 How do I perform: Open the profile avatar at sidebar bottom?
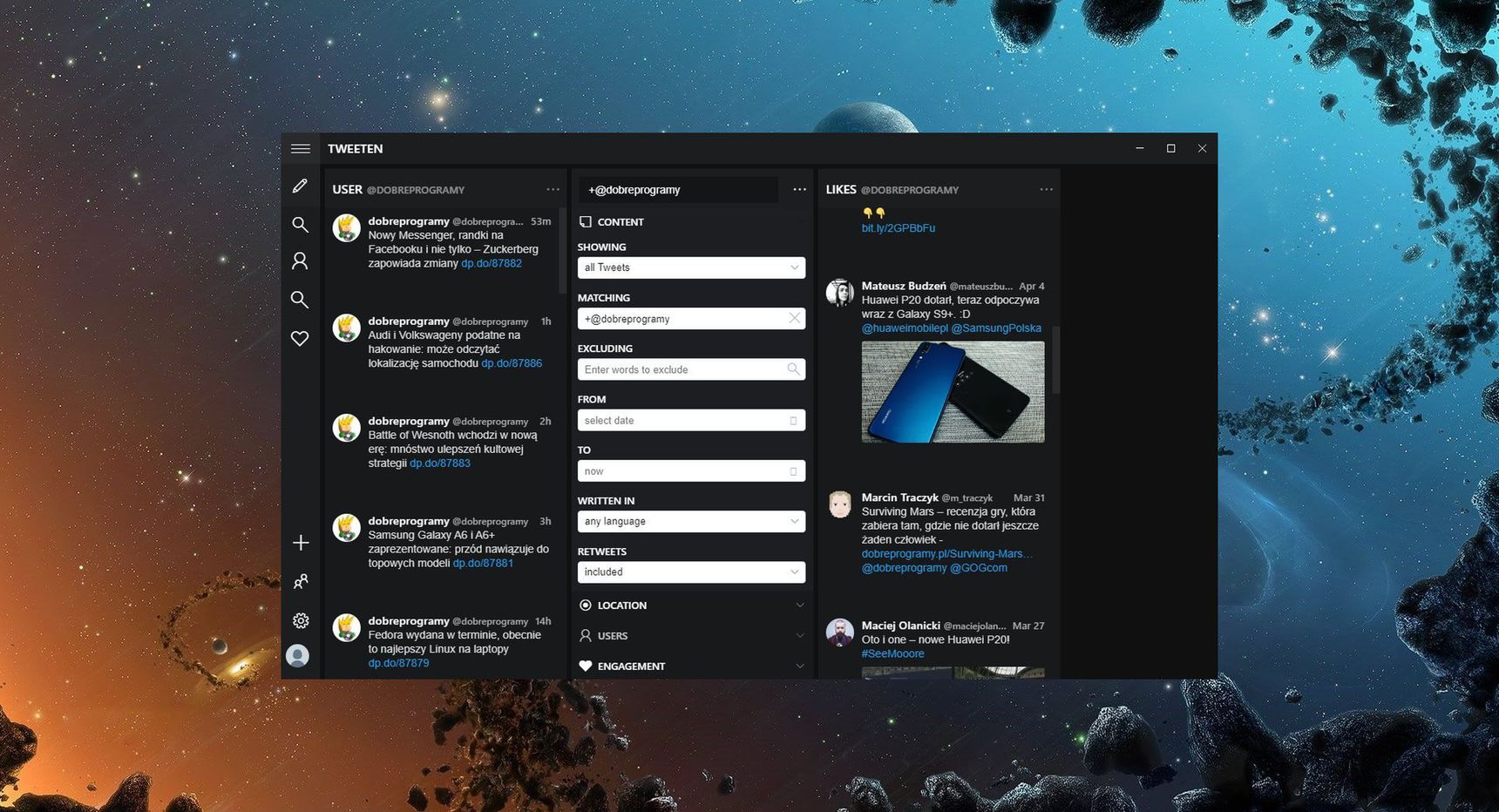298,656
